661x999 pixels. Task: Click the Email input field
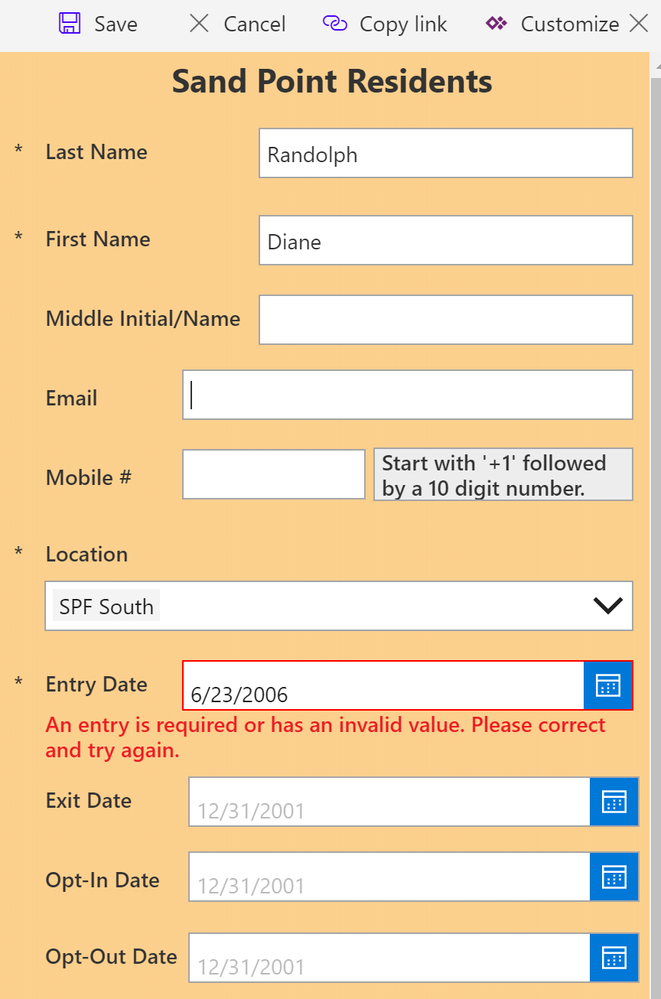(407, 396)
